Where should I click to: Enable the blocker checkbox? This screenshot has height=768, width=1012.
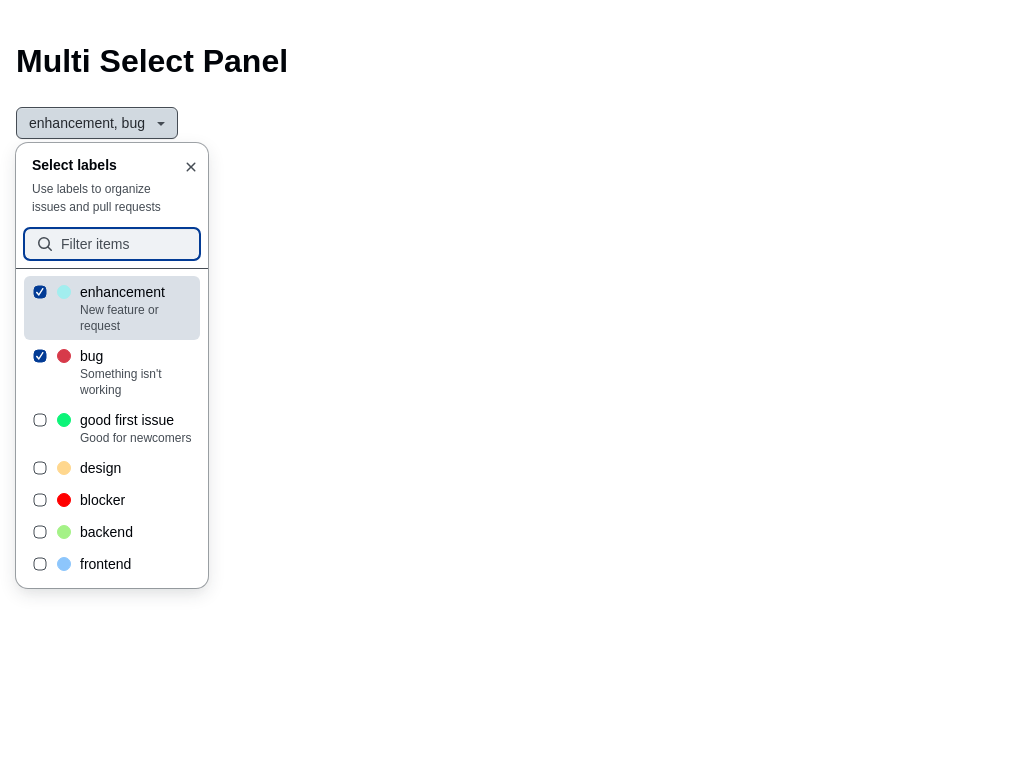40,500
